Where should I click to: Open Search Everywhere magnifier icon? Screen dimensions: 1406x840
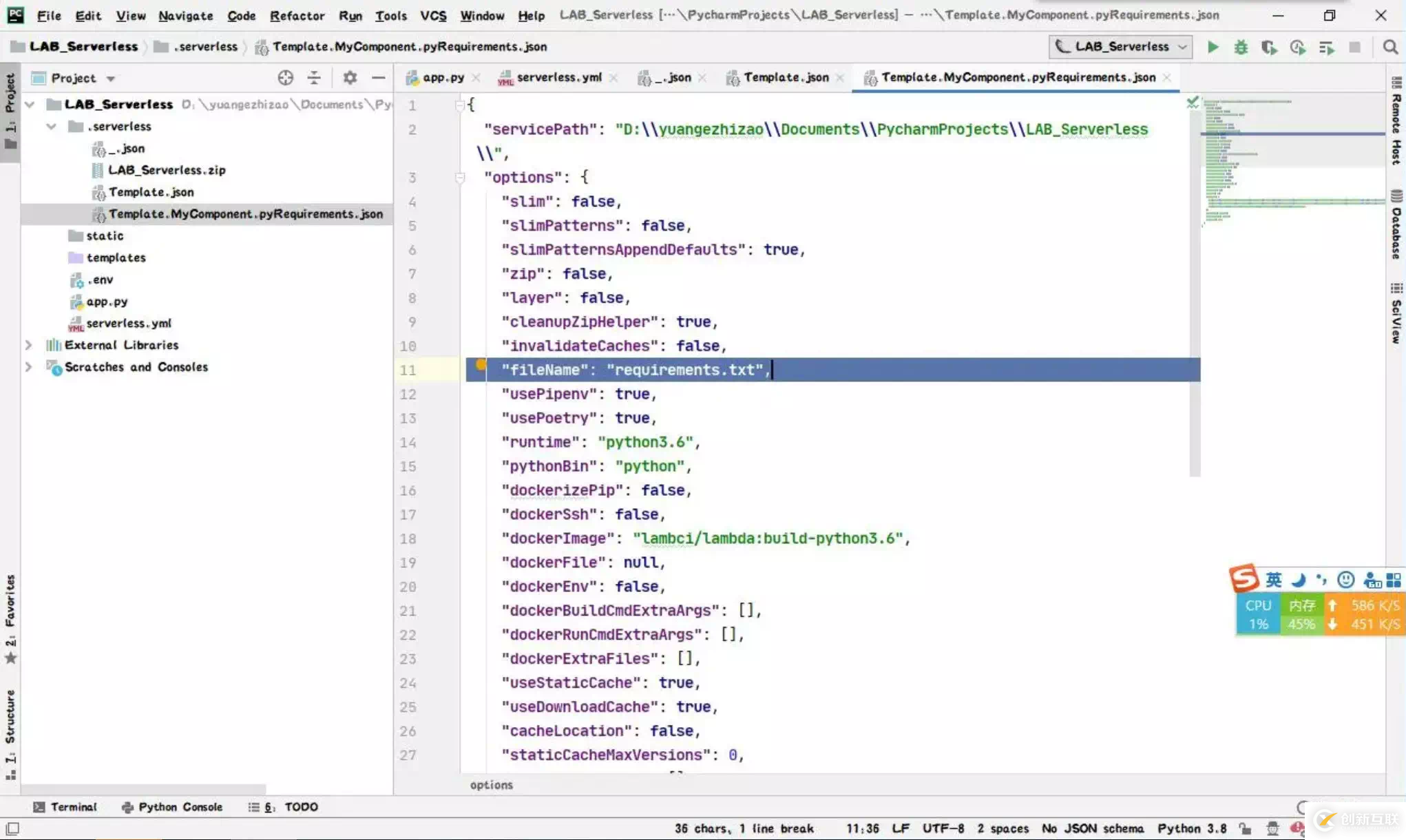(1390, 47)
